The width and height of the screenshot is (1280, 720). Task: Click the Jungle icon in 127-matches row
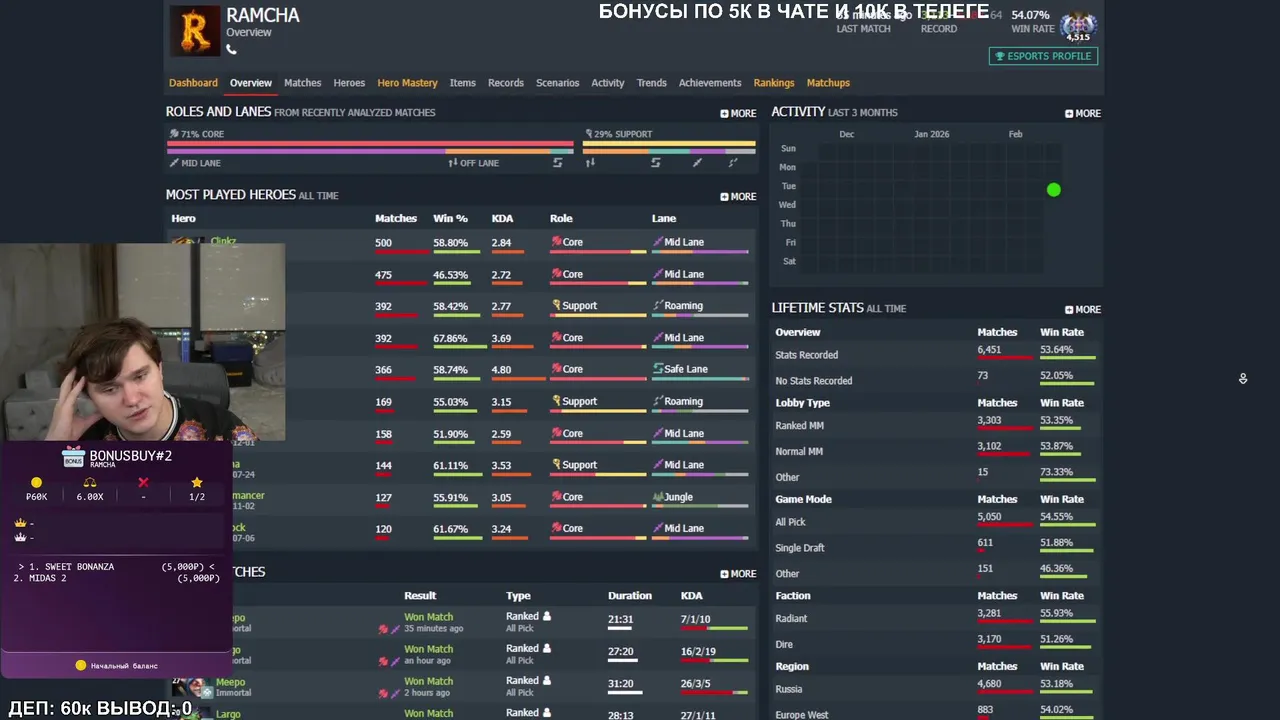point(657,497)
